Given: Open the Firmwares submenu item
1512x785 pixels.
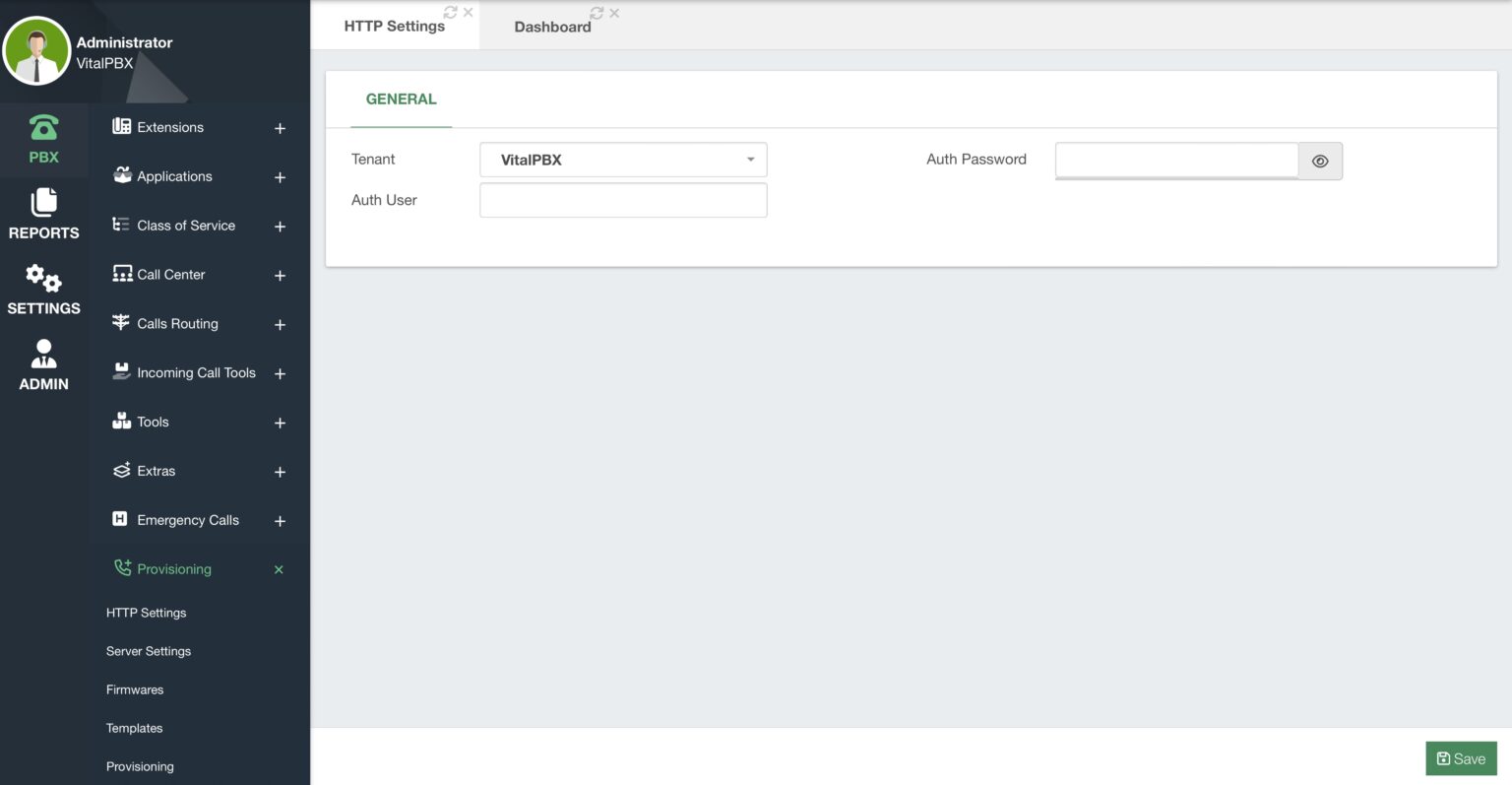Looking at the screenshot, I should [x=135, y=689].
